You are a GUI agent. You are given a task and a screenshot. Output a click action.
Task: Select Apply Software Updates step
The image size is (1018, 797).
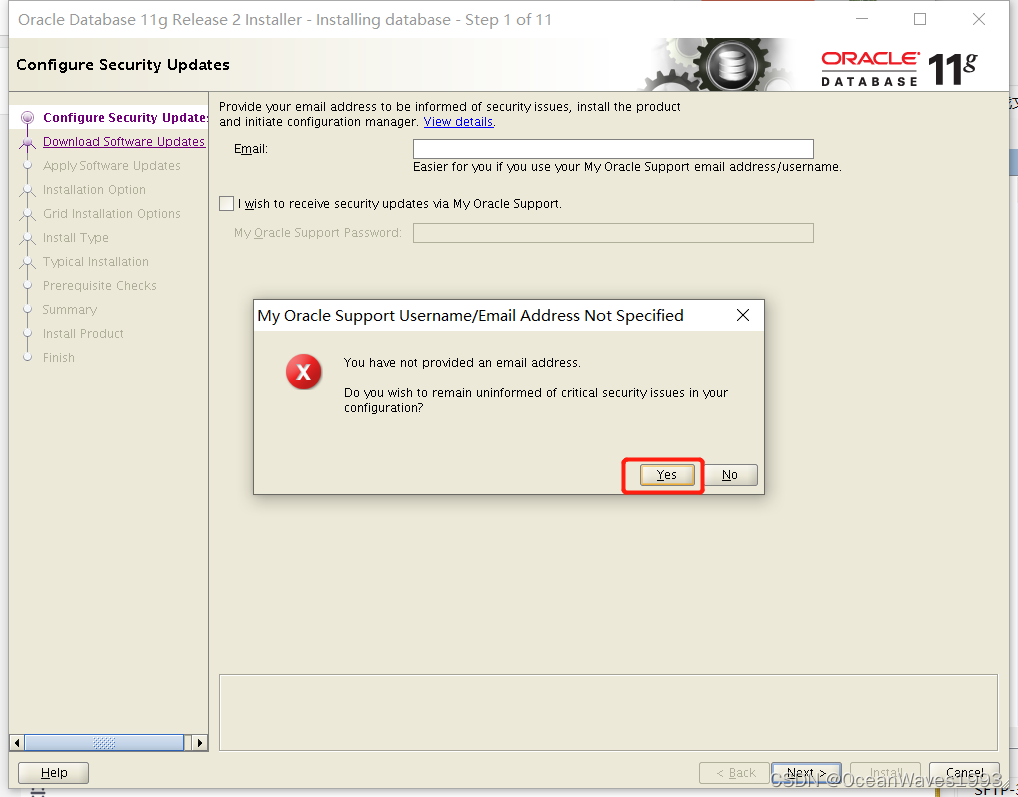click(112, 166)
